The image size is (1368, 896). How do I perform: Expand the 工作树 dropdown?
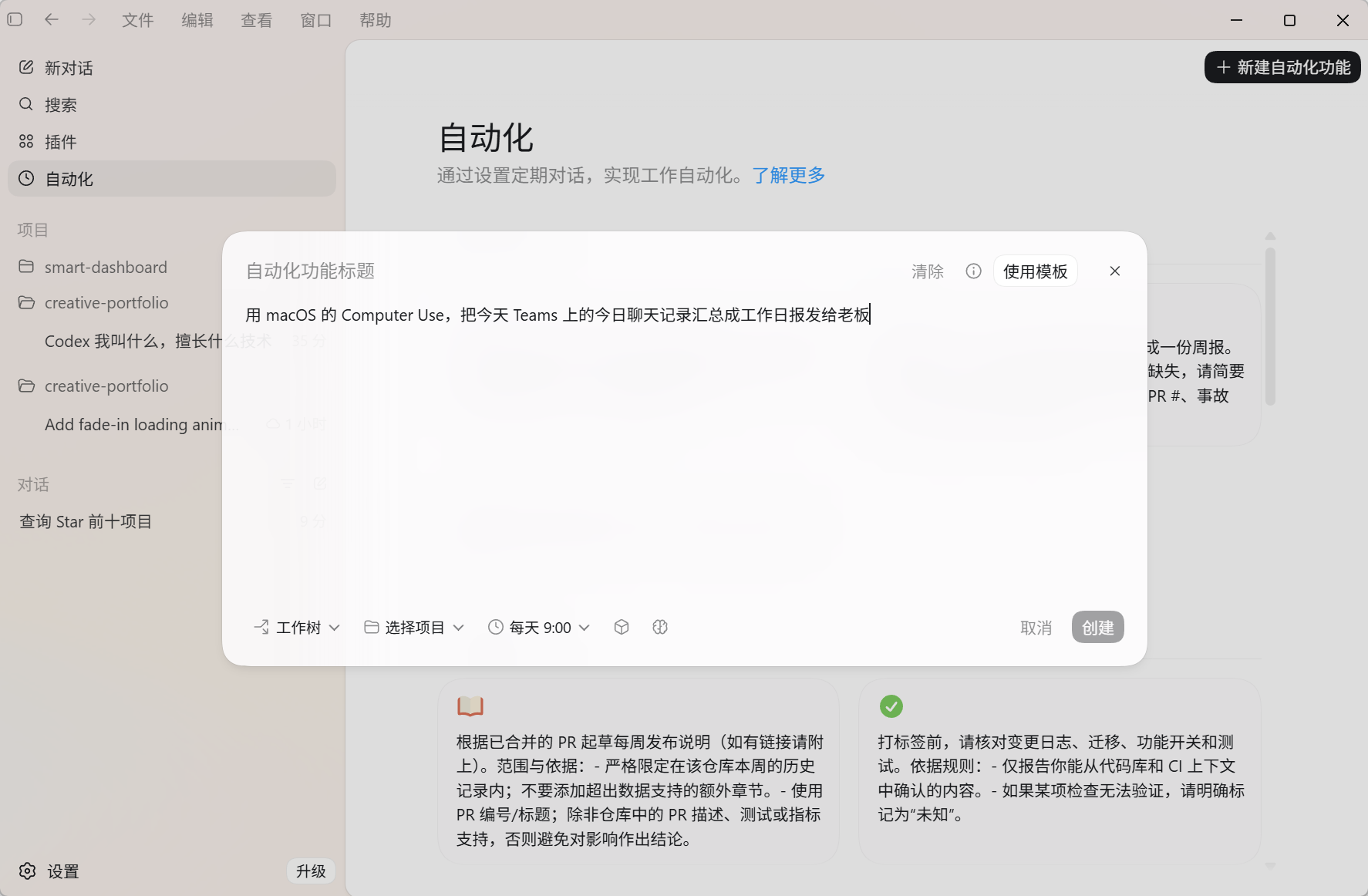296,628
